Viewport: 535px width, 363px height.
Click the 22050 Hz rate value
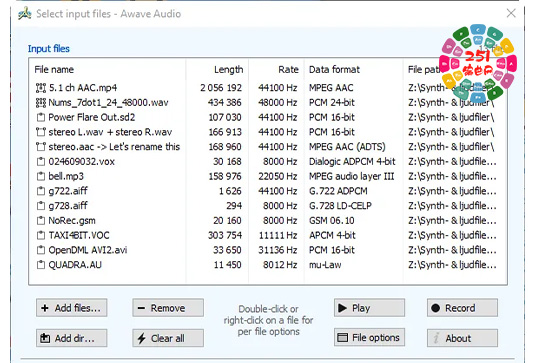[x=278, y=176]
